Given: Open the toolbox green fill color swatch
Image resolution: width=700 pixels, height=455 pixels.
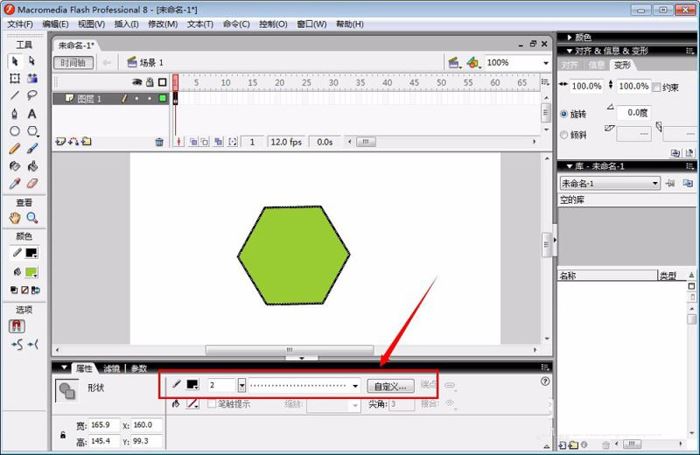Looking at the screenshot, I should [x=31, y=272].
